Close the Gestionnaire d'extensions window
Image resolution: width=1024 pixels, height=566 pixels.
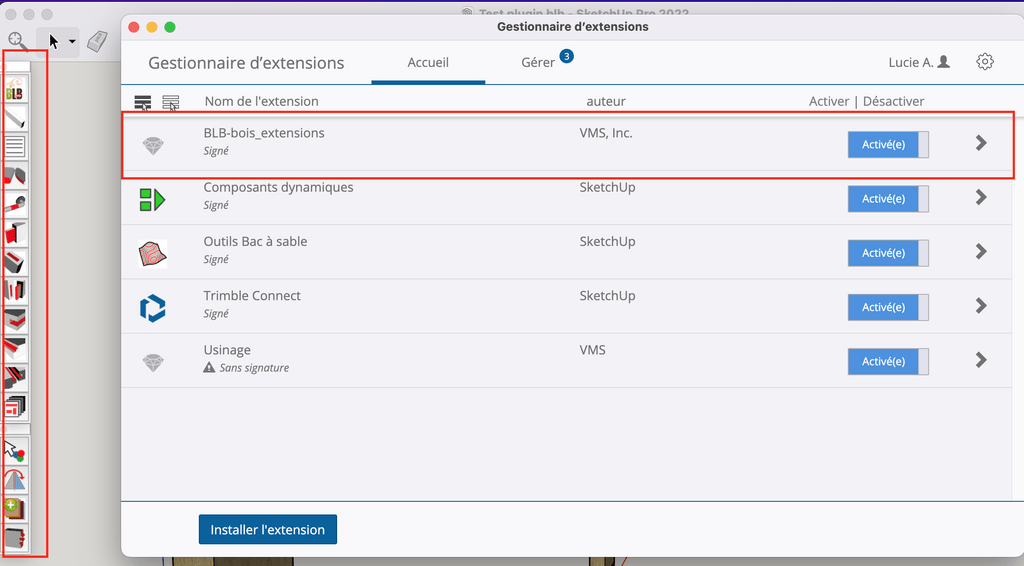pos(134,27)
